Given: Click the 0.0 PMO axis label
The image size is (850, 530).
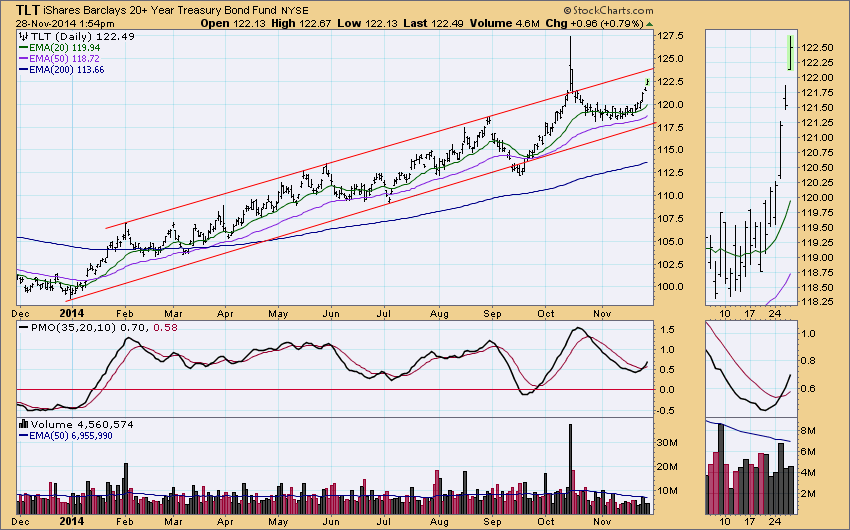Looking at the screenshot, I should [667, 390].
